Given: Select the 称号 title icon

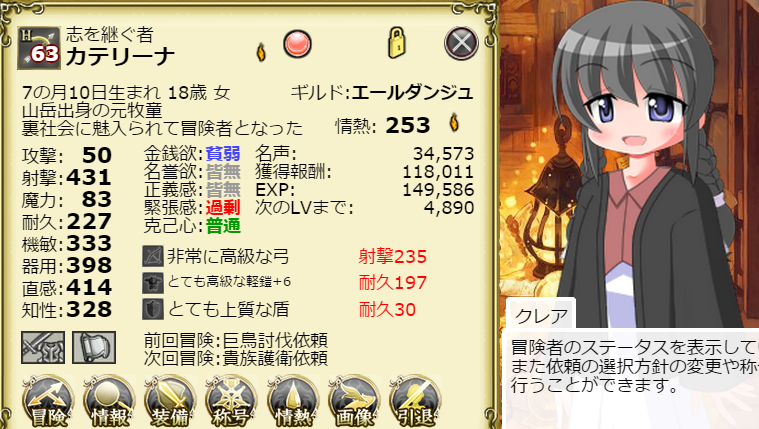Looking at the screenshot, I should 231,400.
